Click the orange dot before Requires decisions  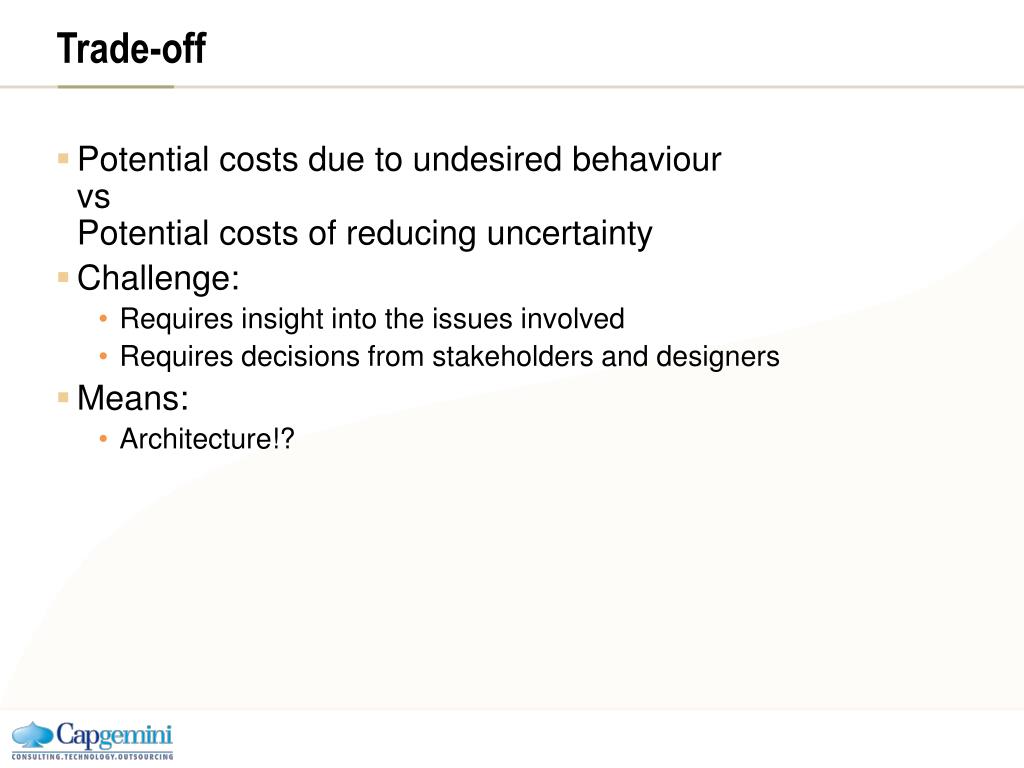click(103, 357)
